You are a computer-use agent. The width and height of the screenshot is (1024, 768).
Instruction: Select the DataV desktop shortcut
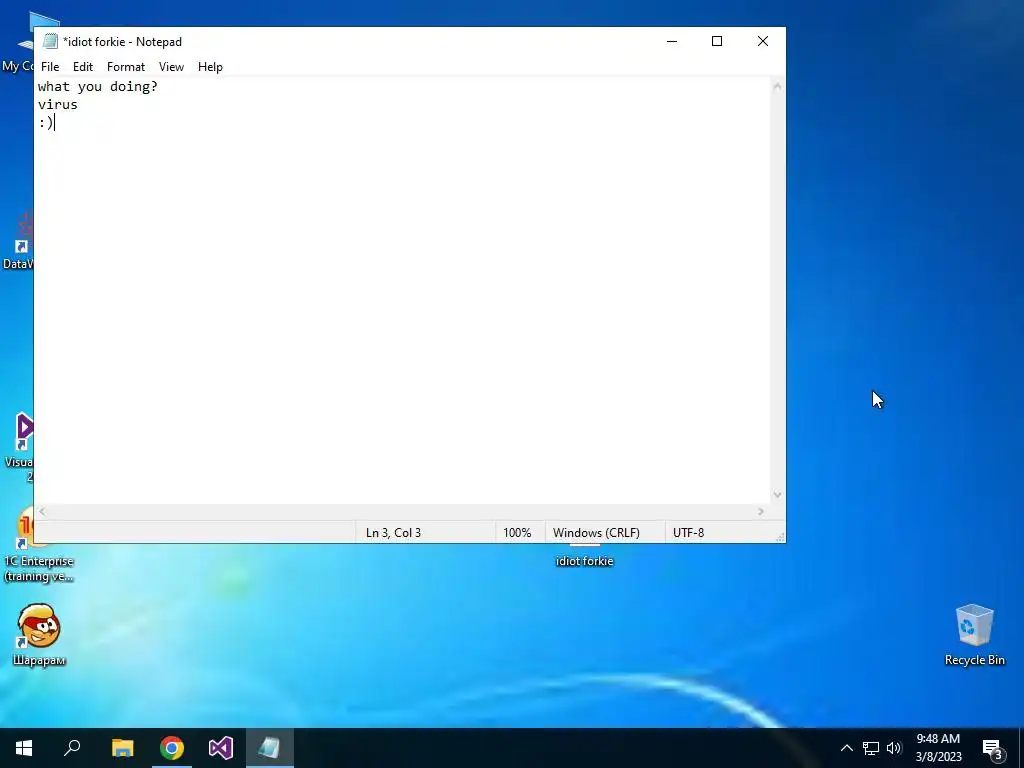18,240
